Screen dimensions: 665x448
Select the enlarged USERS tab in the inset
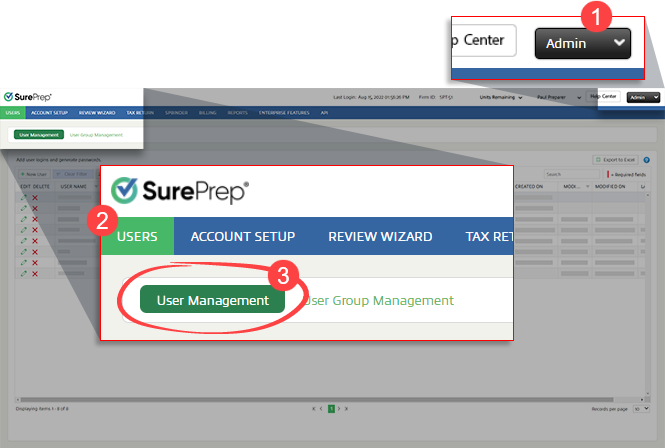[137, 236]
